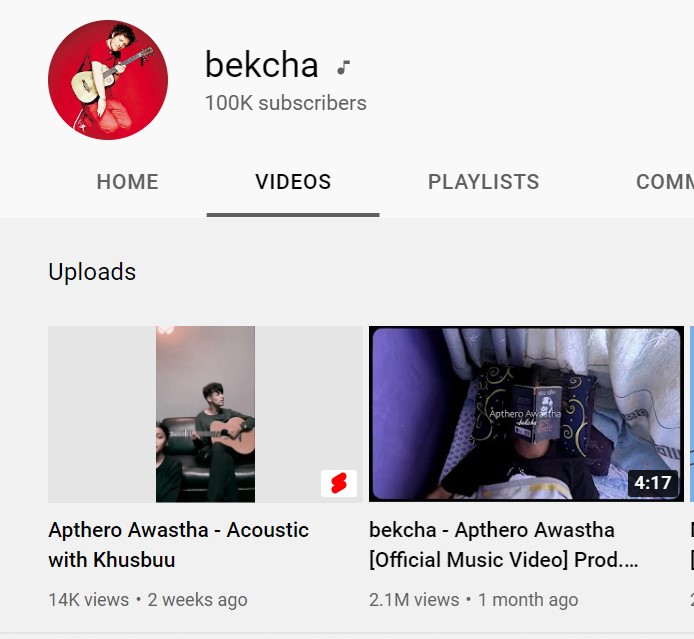Click the bekcha channel name
This screenshot has width=694, height=639.
262,65
